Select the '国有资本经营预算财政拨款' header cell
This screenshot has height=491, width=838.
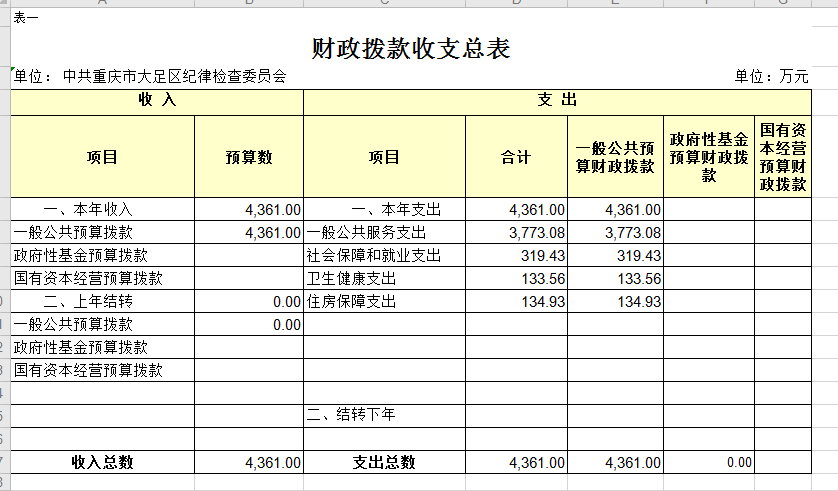click(782, 157)
